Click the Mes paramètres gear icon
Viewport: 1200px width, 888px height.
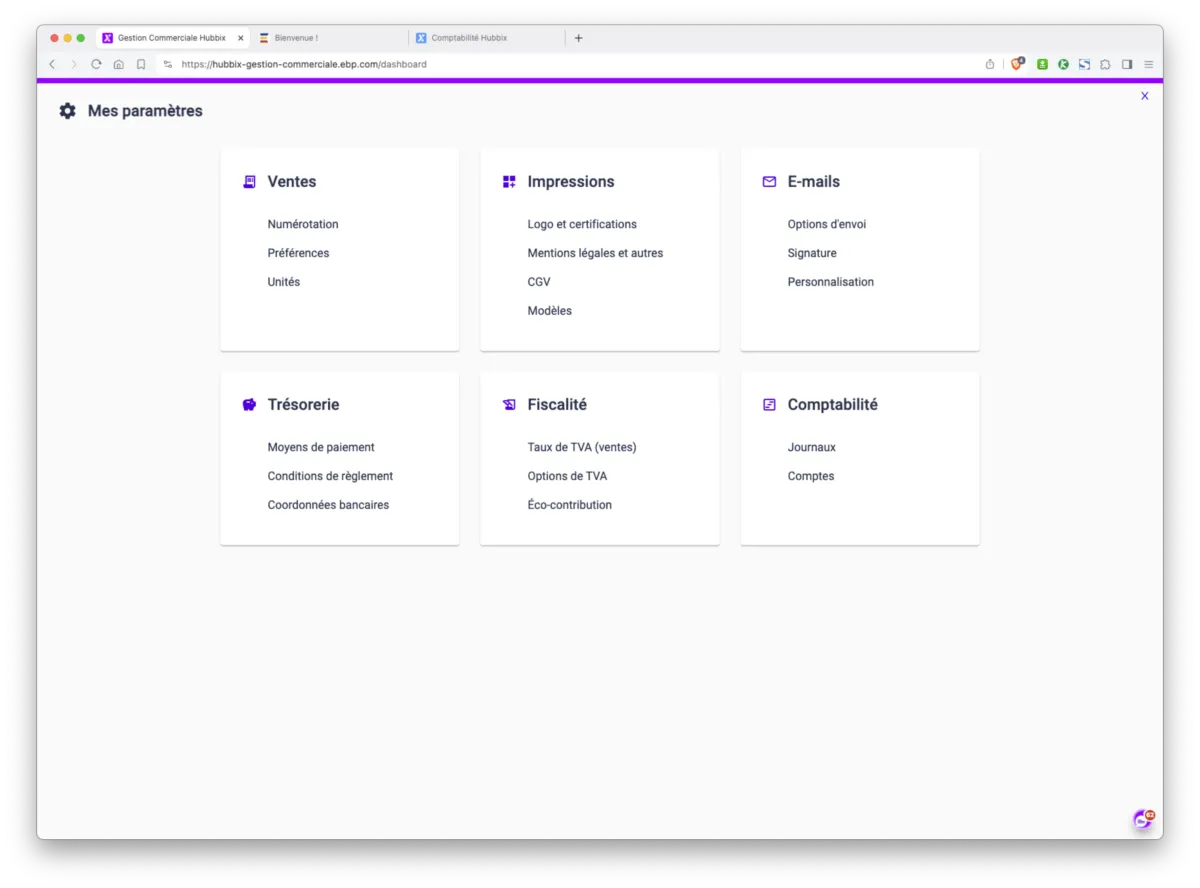[67, 111]
